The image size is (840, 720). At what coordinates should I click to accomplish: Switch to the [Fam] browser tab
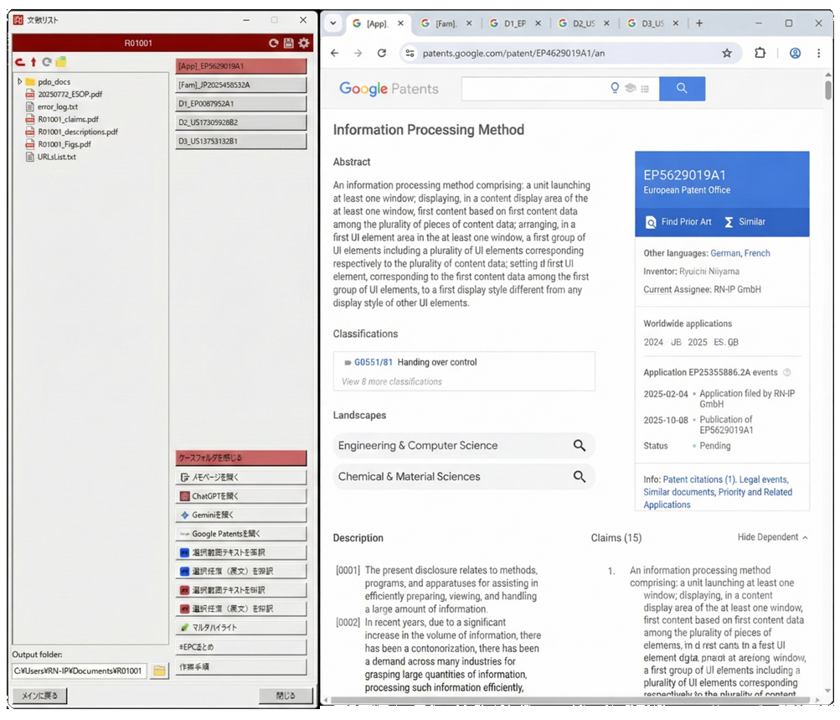click(441, 23)
